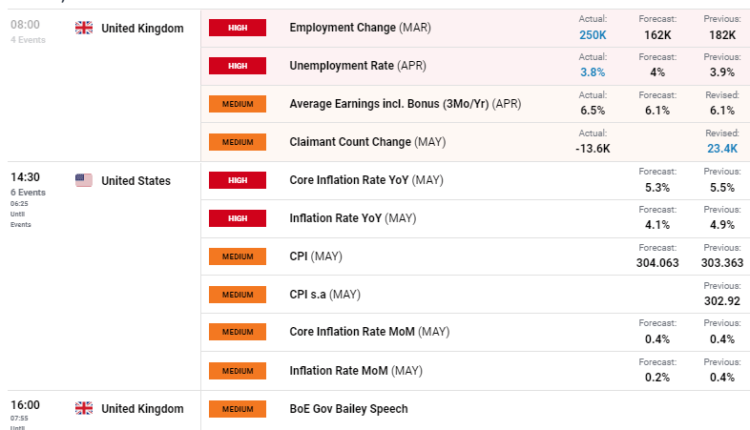Viewport: 750px width, 430px height.
Task: Click the MEDIUM badge for Average Earnings incl. Bonus
Action: coord(238,104)
